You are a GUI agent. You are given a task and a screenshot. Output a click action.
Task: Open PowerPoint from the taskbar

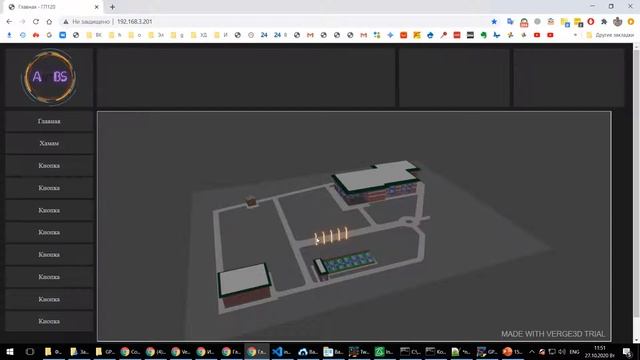click(512, 351)
